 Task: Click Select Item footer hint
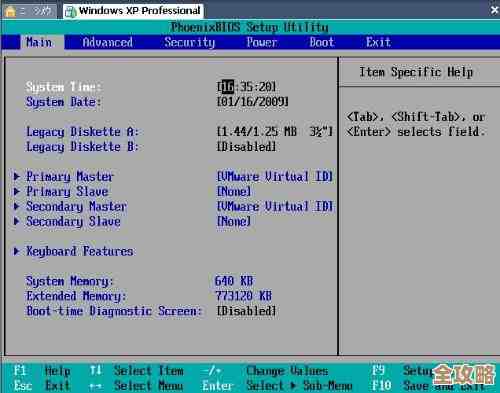coord(149,371)
